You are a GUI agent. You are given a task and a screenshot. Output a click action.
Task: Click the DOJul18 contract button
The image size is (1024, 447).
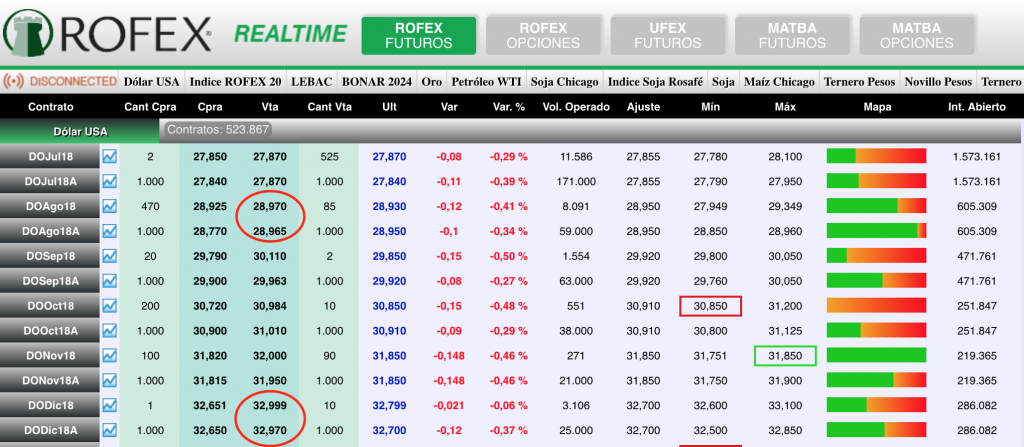pyautogui.click(x=51, y=157)
